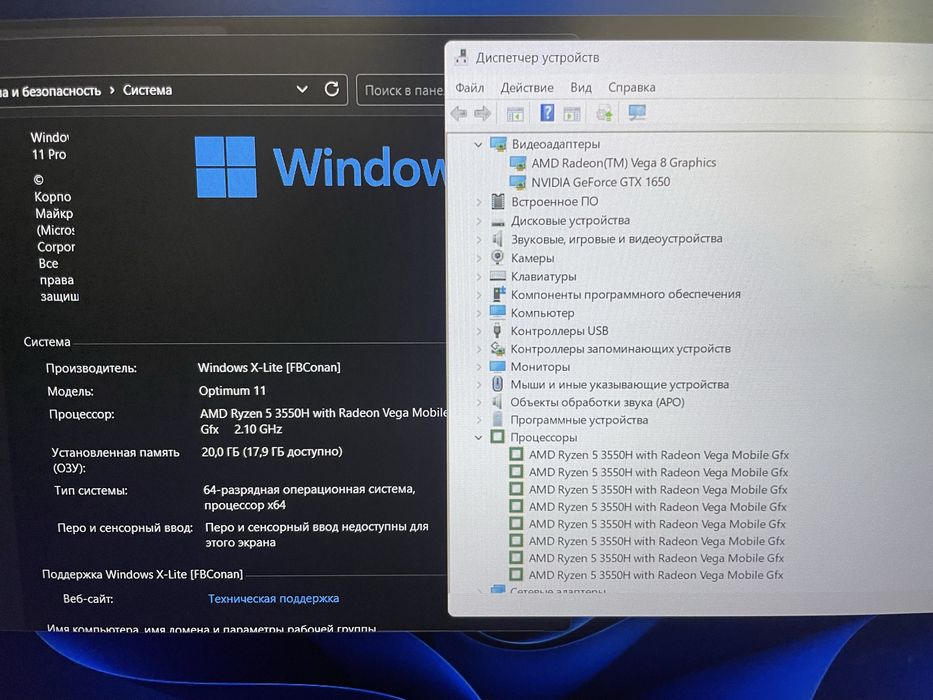Click the Компьютер monitor icon
The image size is (933, 700).
pyautogui.click(x=497, y=312)
